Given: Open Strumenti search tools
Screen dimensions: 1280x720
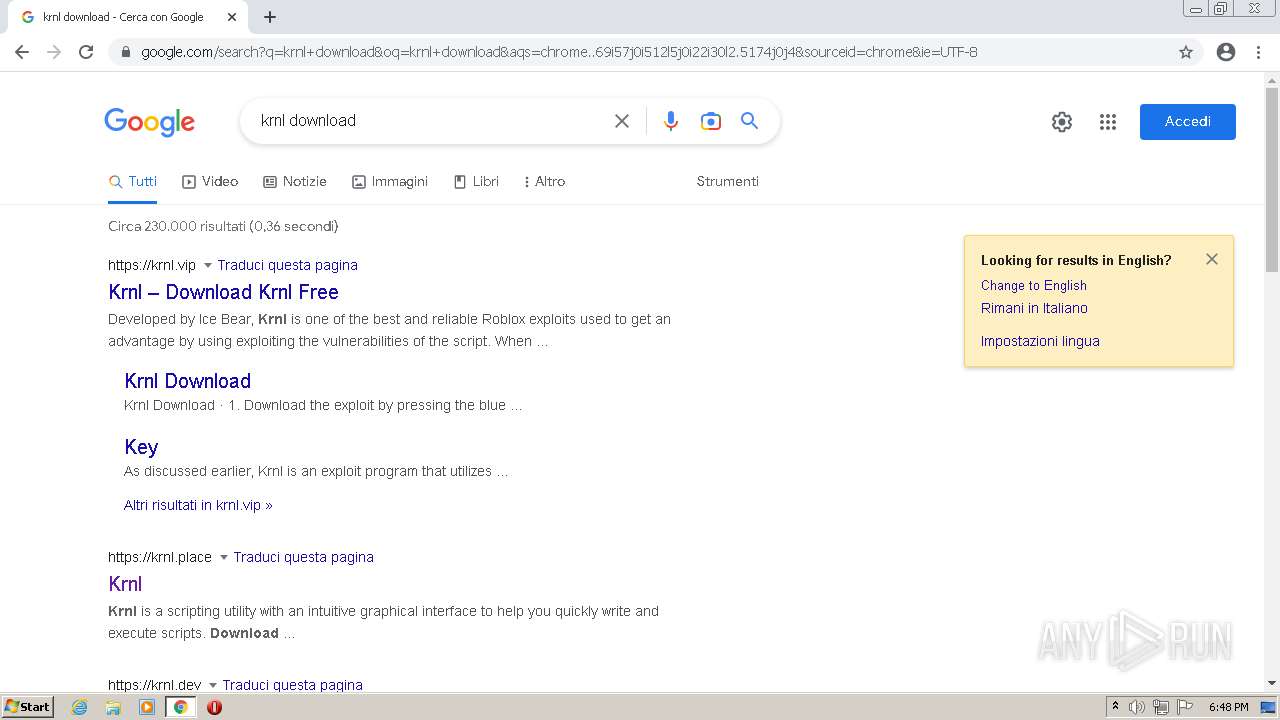Looking at the screenshot, I should coord(728,181).
